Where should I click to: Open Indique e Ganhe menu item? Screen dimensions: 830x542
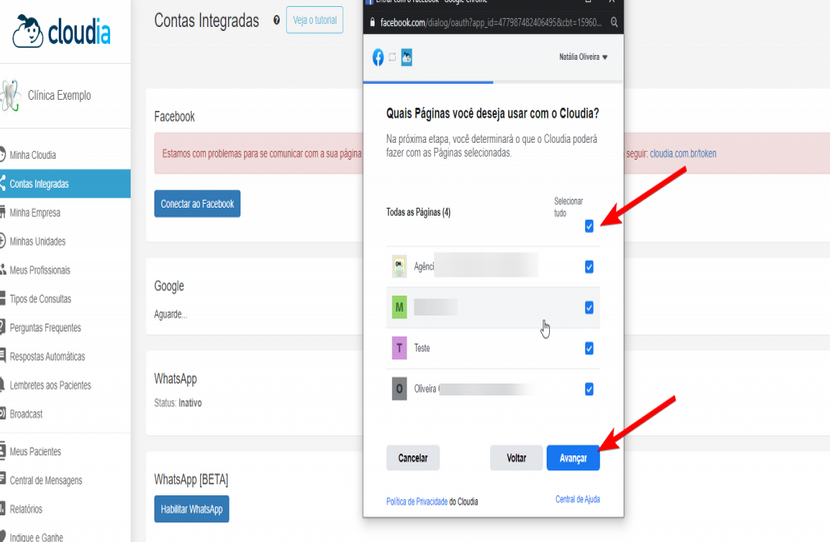tap(65, 536)
